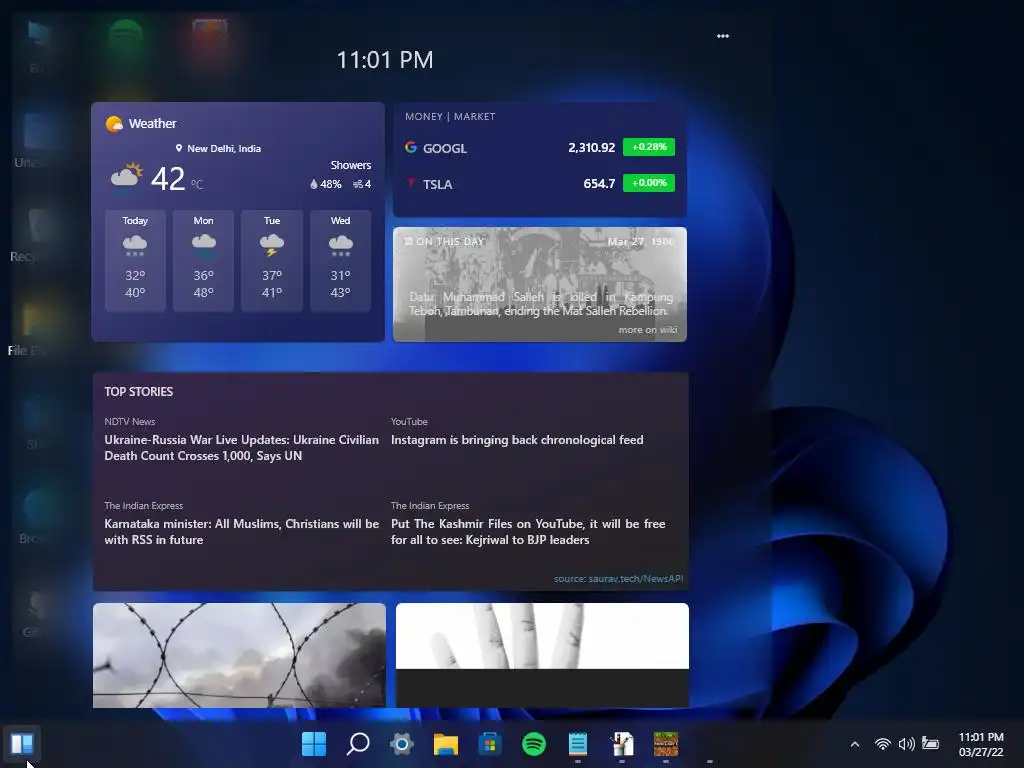Open the paint-brush app icon on taskbar
This screenshot has width=1024, height=768.
(x=622, y=744)
